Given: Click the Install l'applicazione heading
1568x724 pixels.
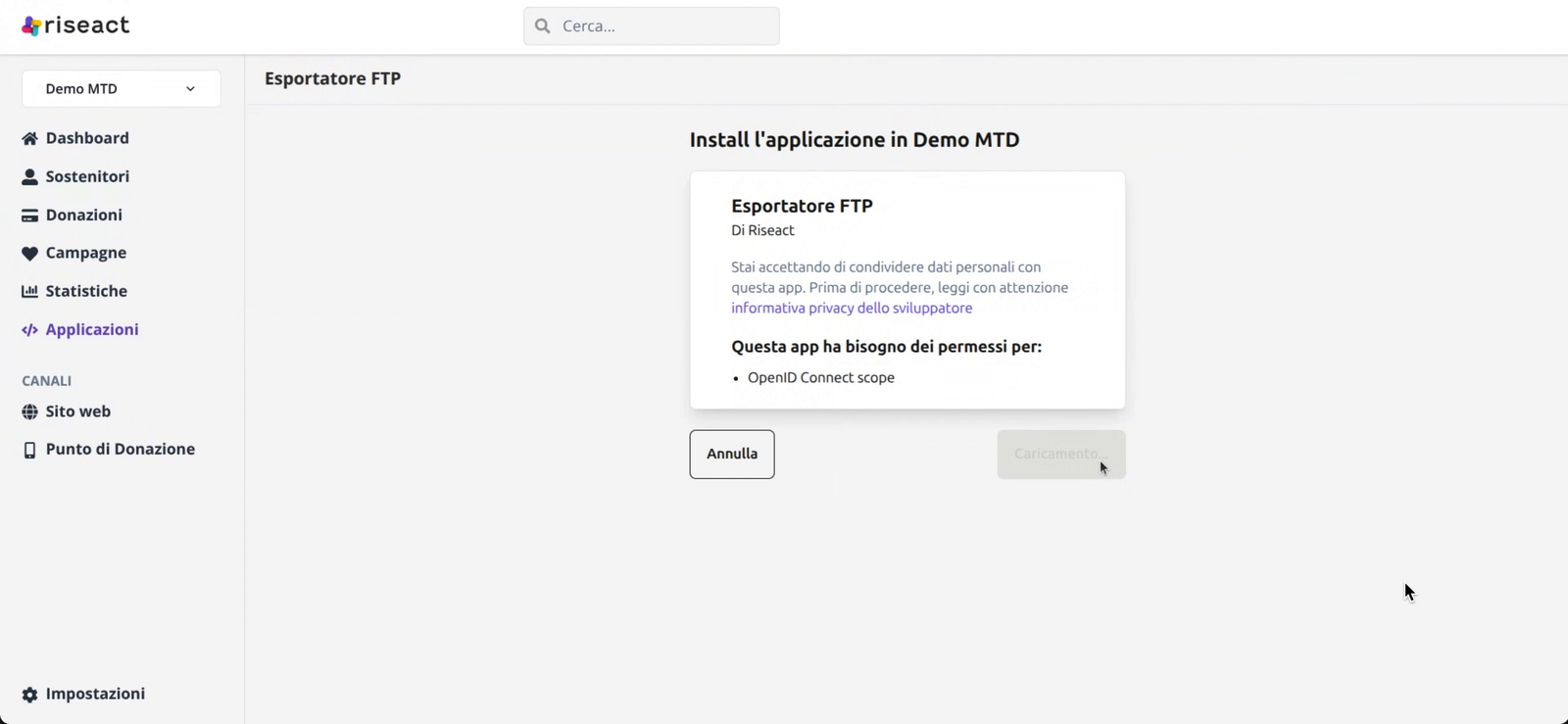Looking at the screenshot, I should (x=855, y=139).
